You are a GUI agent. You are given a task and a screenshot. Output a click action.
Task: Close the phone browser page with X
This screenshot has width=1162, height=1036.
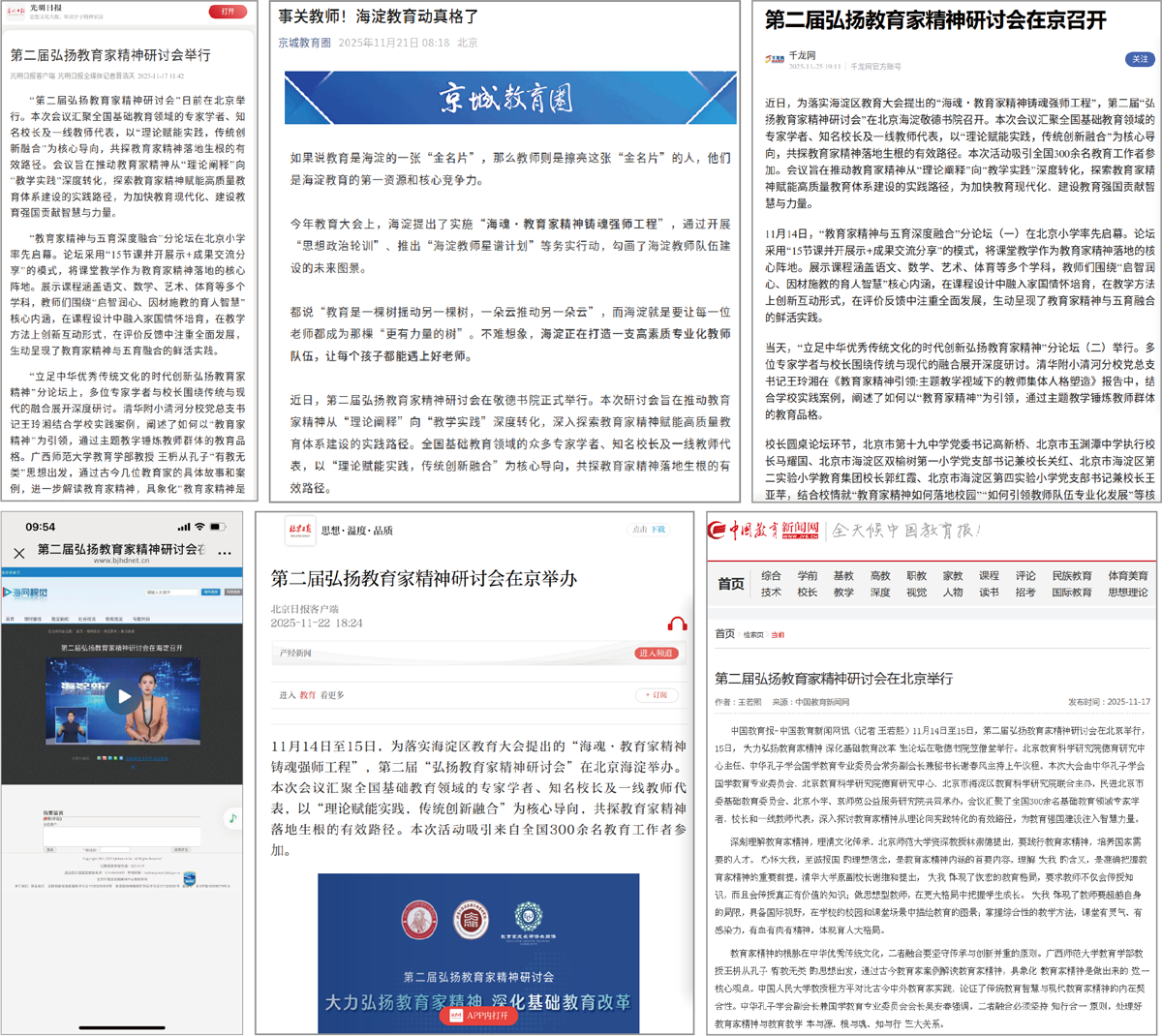19,553
